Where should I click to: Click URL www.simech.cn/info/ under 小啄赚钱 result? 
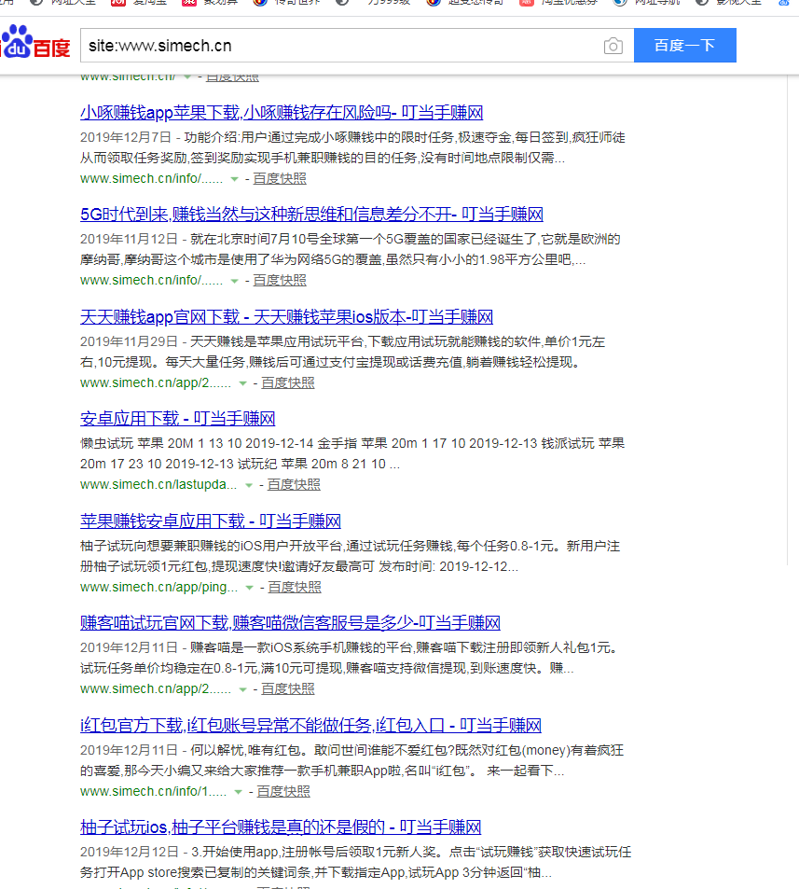151,179
